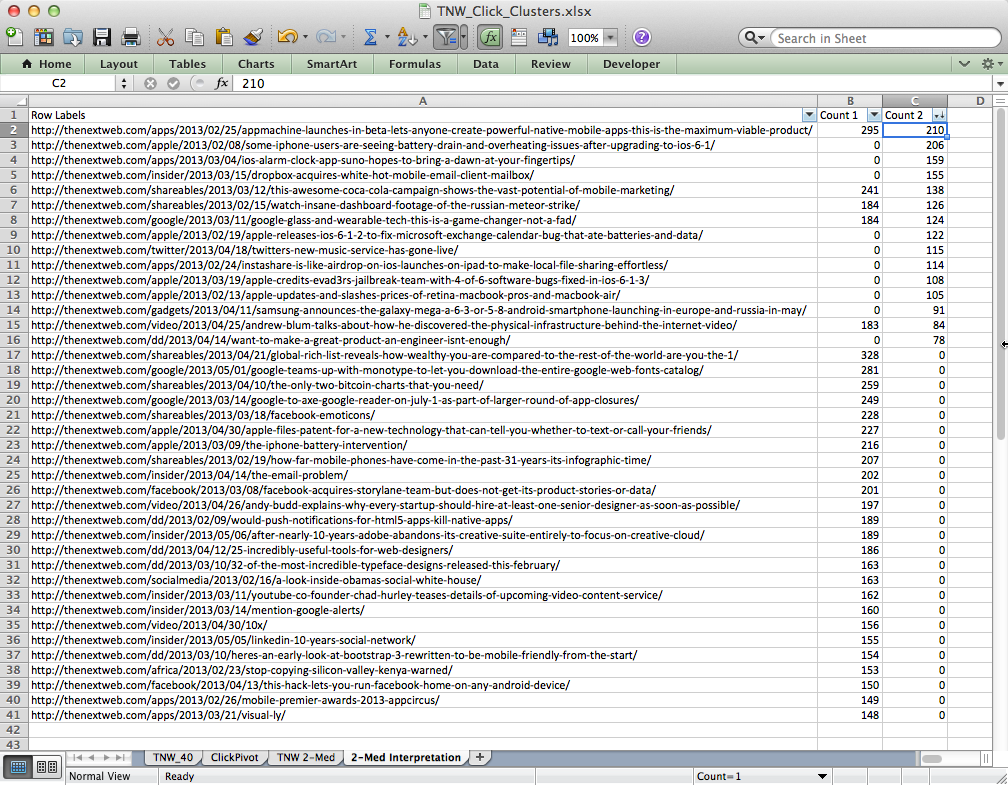Select the Cut scissors icon
The width and height of the screenshot is (1008, 785).
[x=166, y=38]
